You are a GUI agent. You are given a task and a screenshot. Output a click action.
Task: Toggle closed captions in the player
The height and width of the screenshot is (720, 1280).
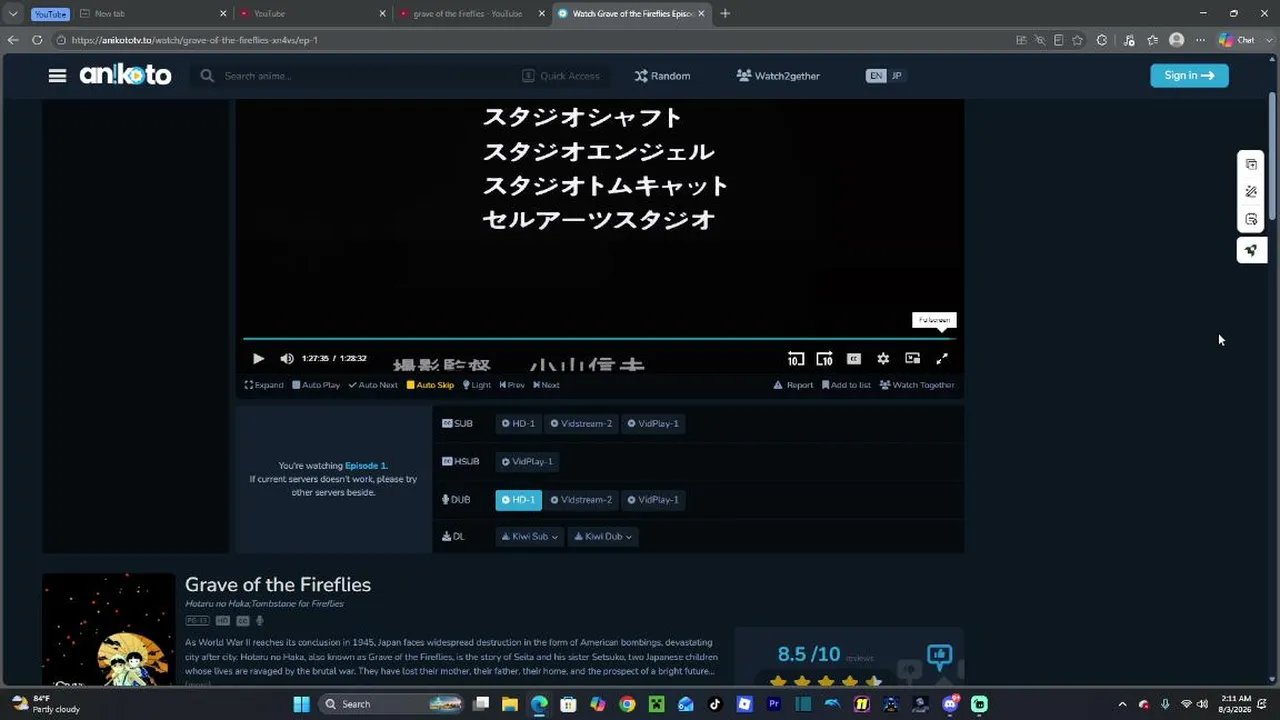tap(854, 358)
